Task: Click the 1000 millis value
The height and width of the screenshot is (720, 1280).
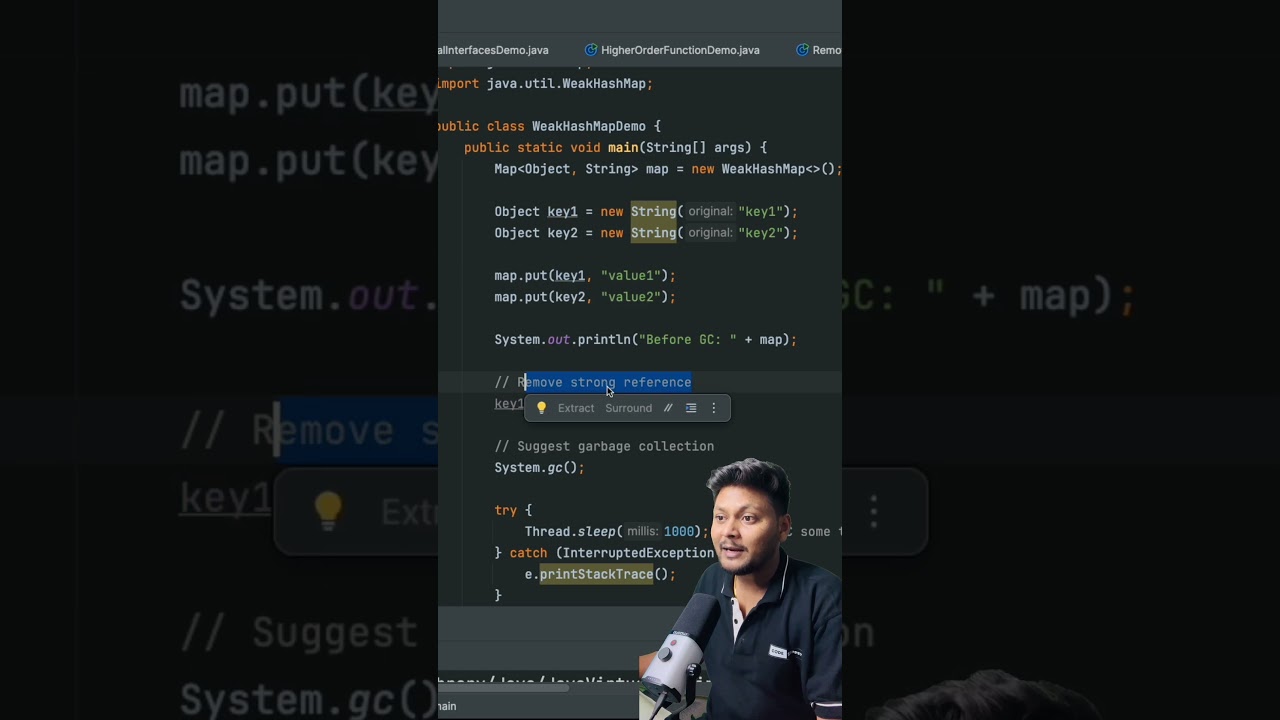Action: tap(679, 532)
